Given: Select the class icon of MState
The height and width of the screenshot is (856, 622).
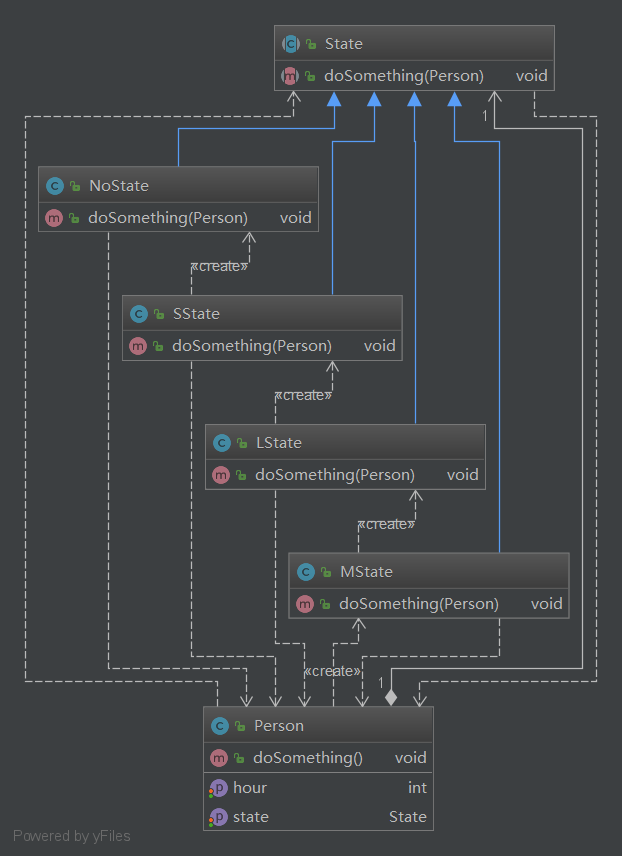Looking at the screenshot, I should (x=305, y=572).
